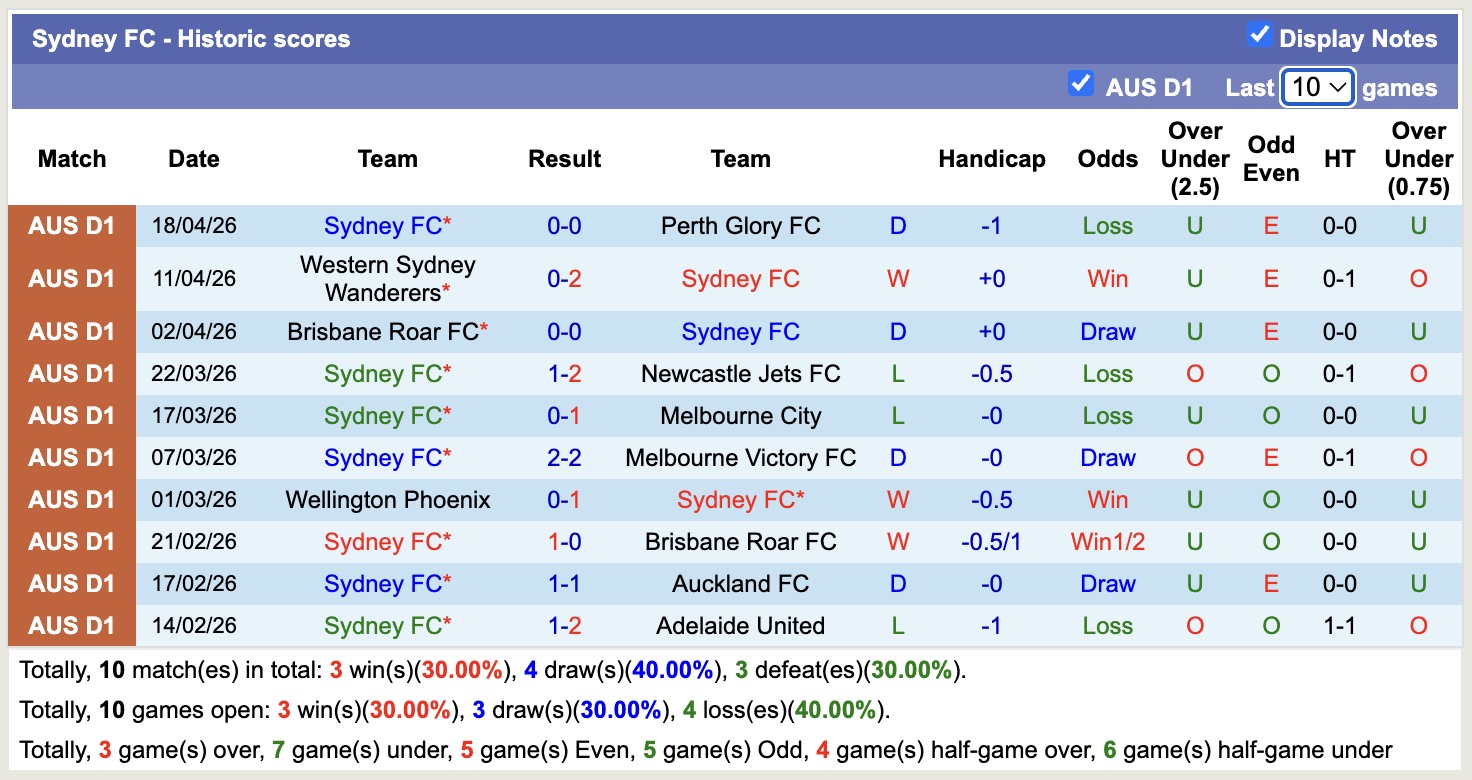Open Melbourne City team link
Viewport: 1472px width, 780px height.
click(x=741, y=416)
